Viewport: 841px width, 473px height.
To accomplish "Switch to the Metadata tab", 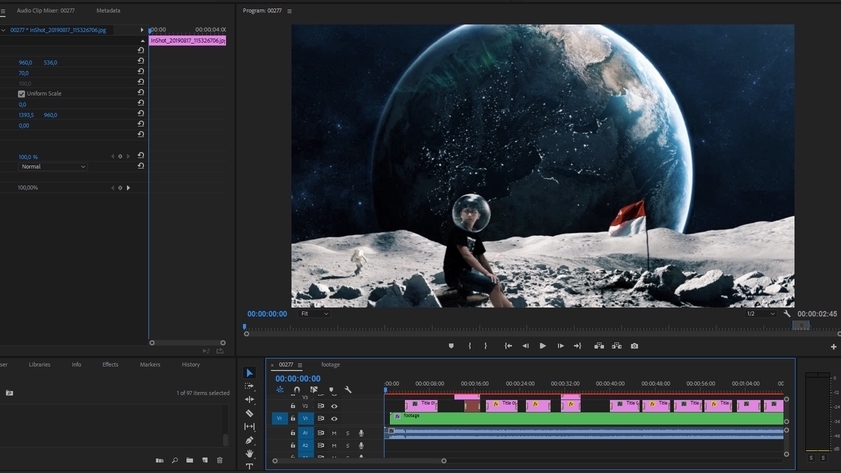I will pos(108,10).
